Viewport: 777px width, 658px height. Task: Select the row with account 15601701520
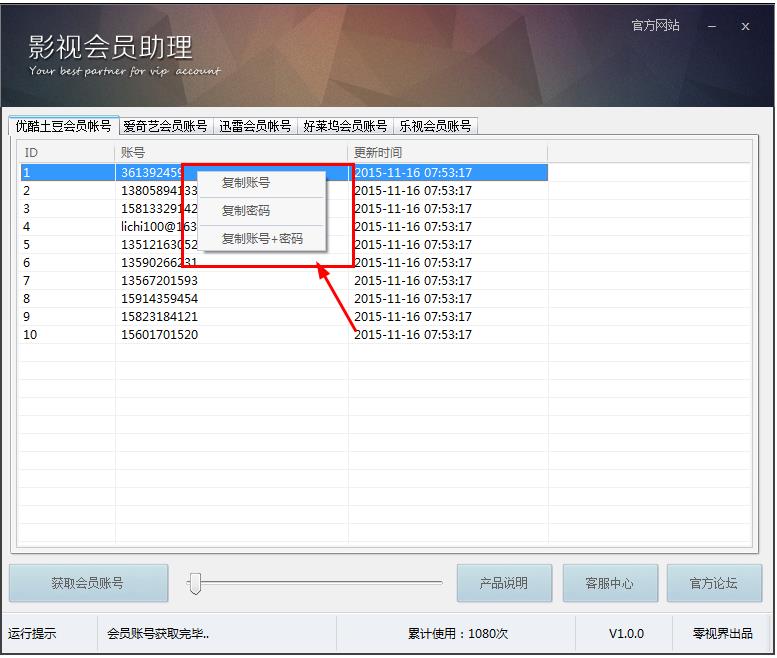coord(159,335)
